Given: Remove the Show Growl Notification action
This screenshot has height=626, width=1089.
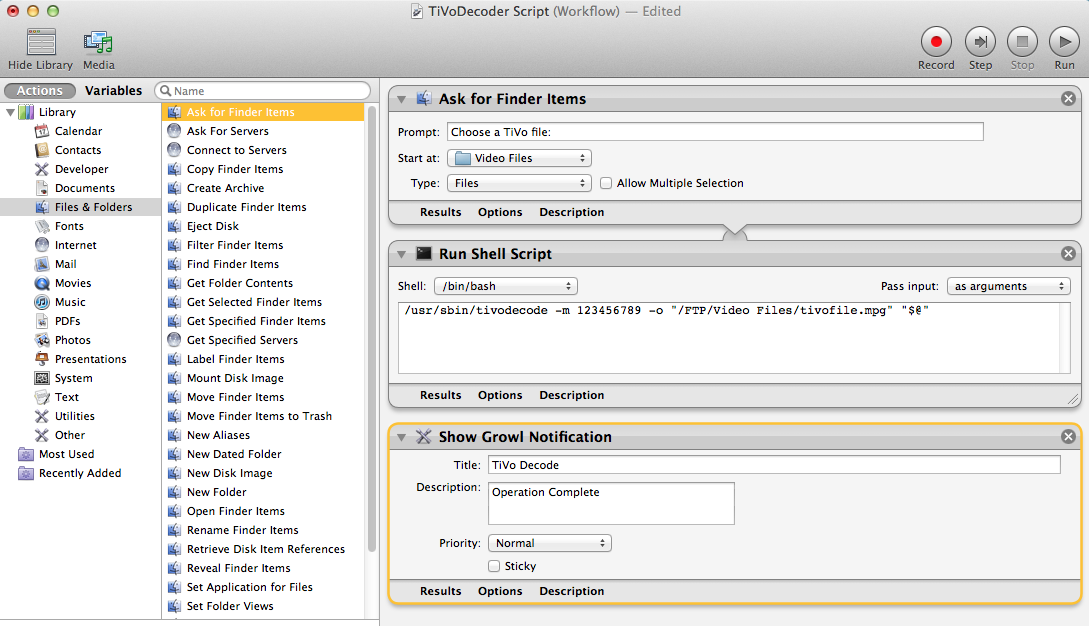Looking at the screenshot, I should [1068, 436].
